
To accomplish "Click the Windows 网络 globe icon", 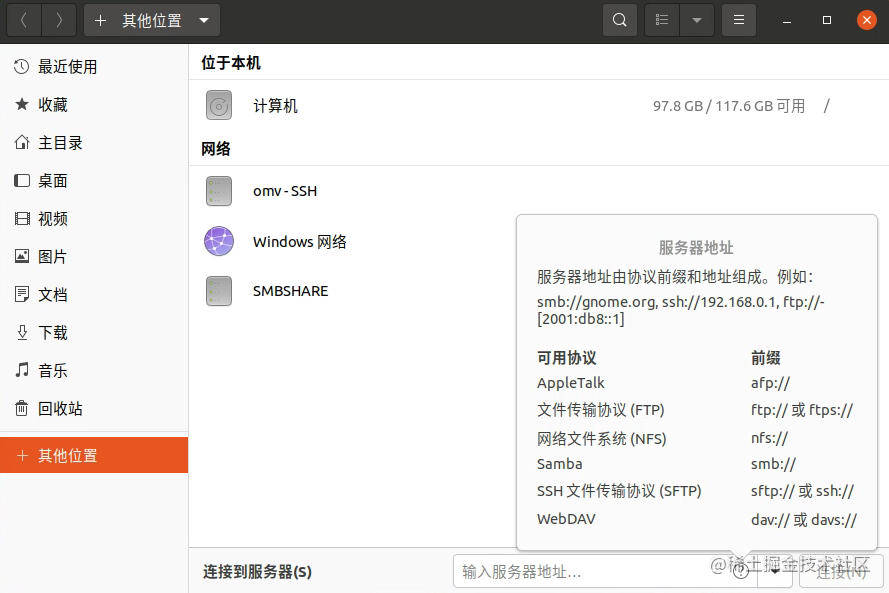I will 218,241.
